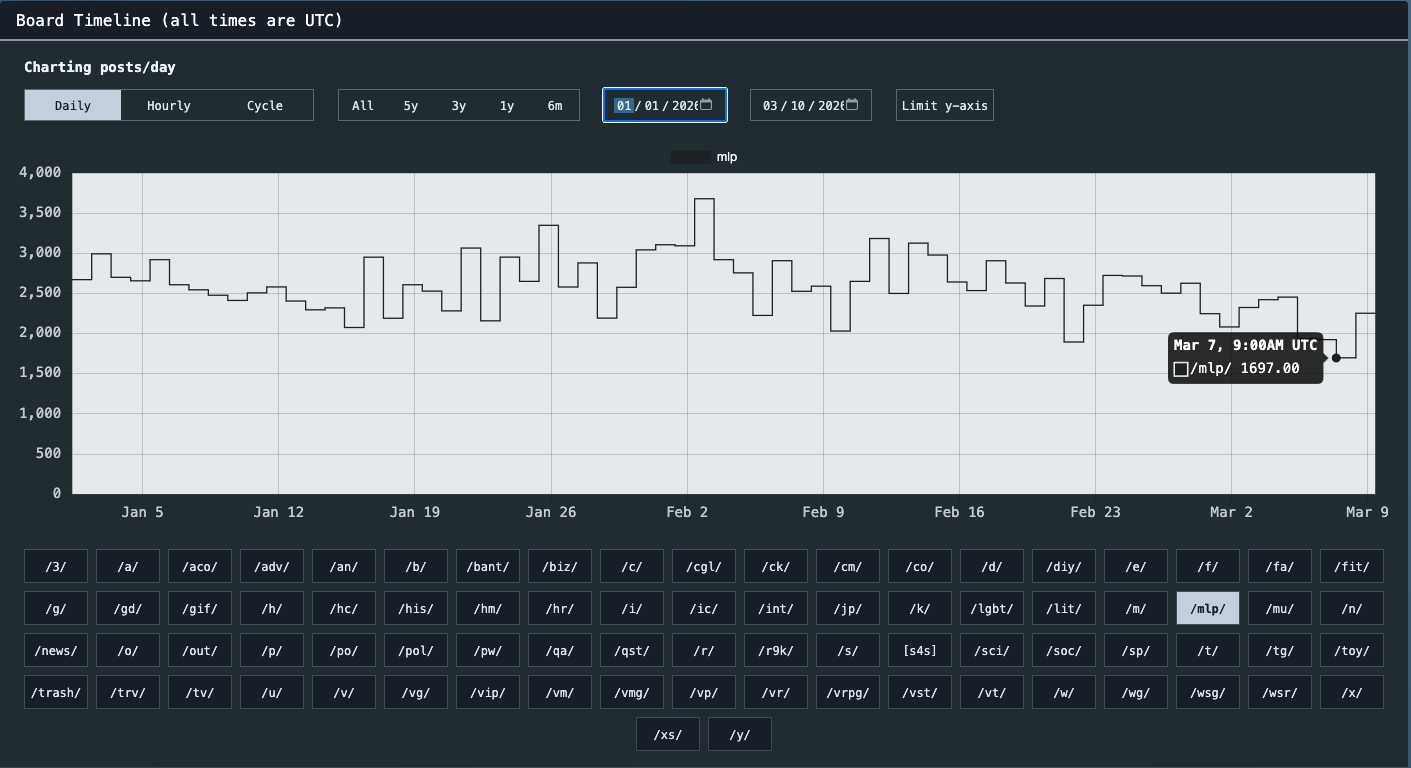The height and width of the screenshot is (768, 1411).
Task: Choose the /pol/ board
Action: click(x=416, y=650)
